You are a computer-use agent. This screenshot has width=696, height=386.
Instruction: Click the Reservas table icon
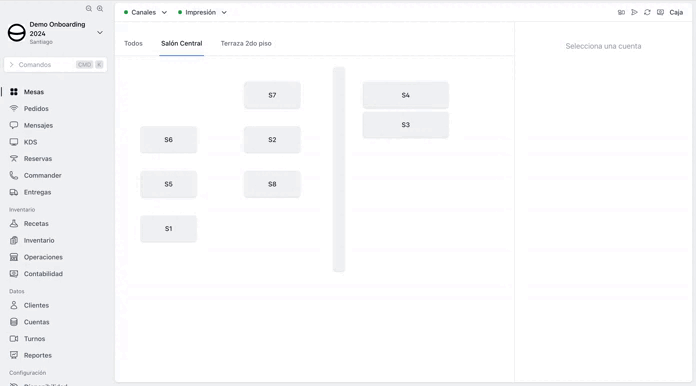(x=14, y=158)
